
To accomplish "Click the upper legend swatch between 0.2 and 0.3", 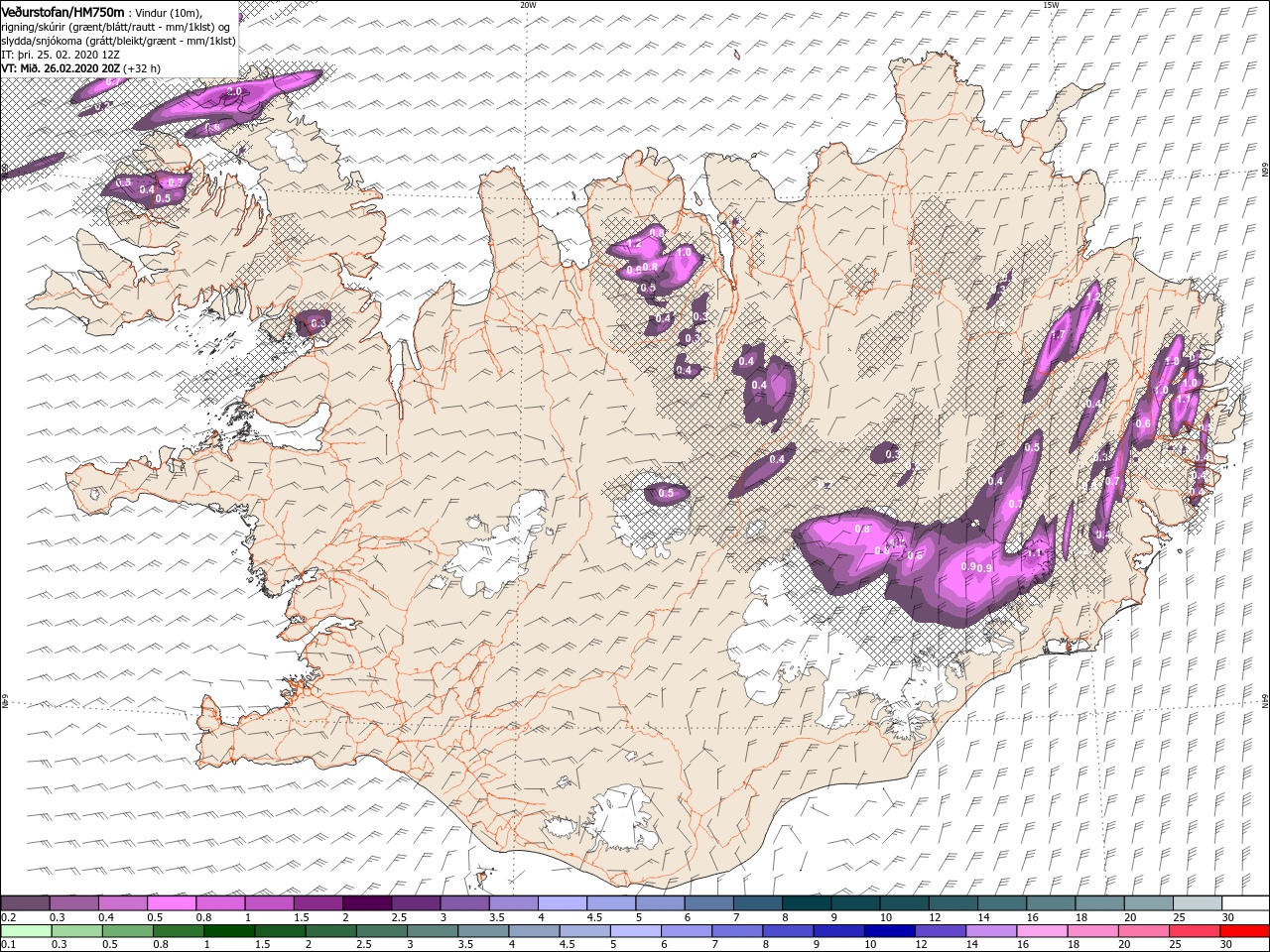I will pos(25,903).
